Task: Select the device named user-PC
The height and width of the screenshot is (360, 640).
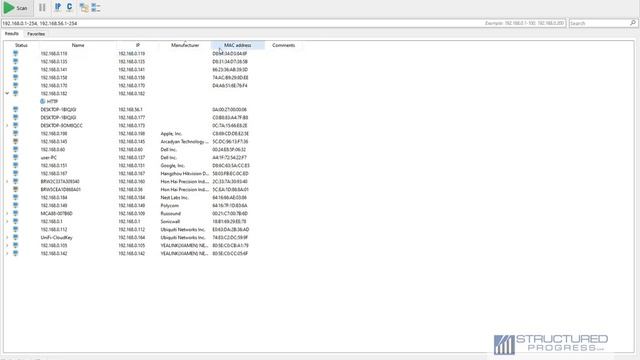Action: (49, 158)
